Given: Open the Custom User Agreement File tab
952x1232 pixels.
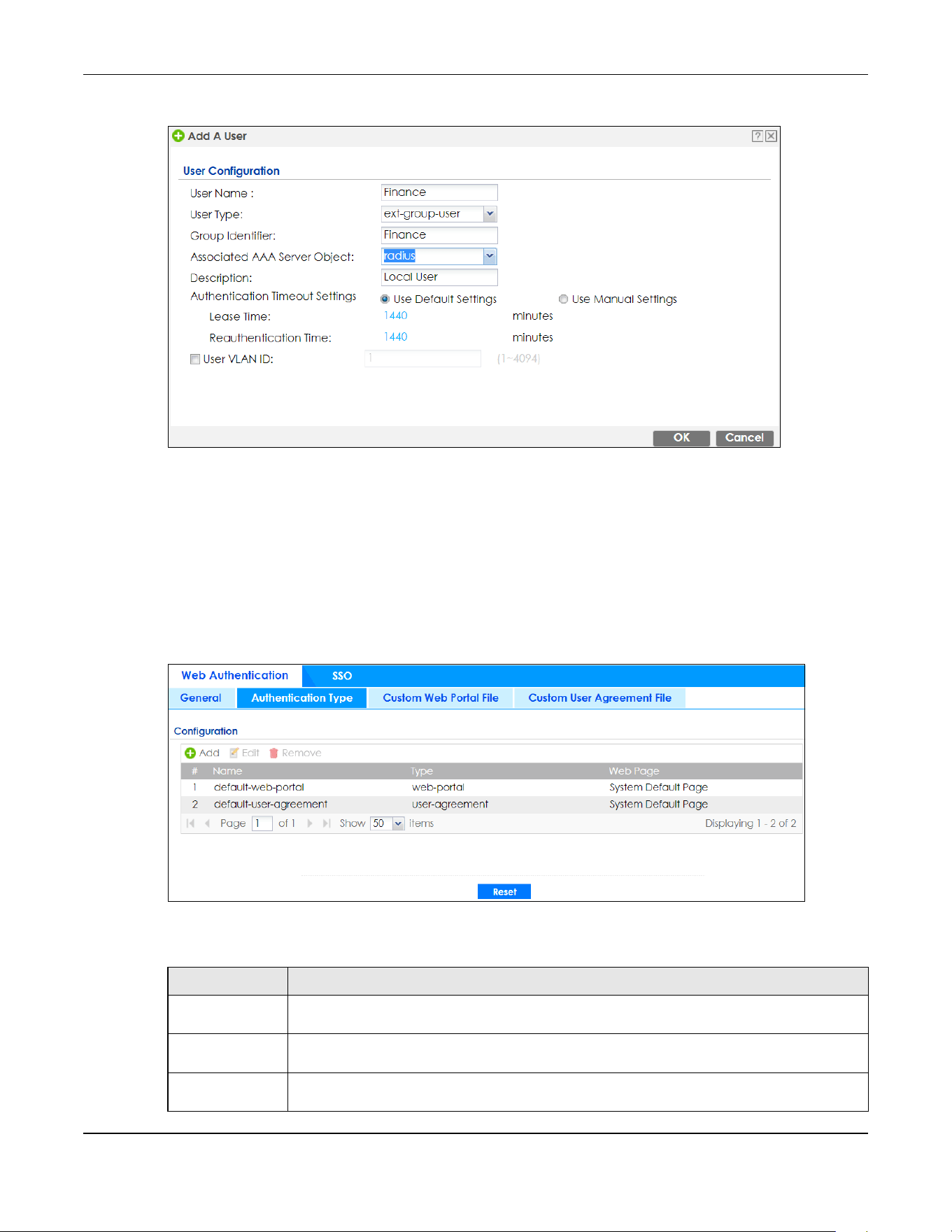Looking at the screenshot, I should (600, 698).
